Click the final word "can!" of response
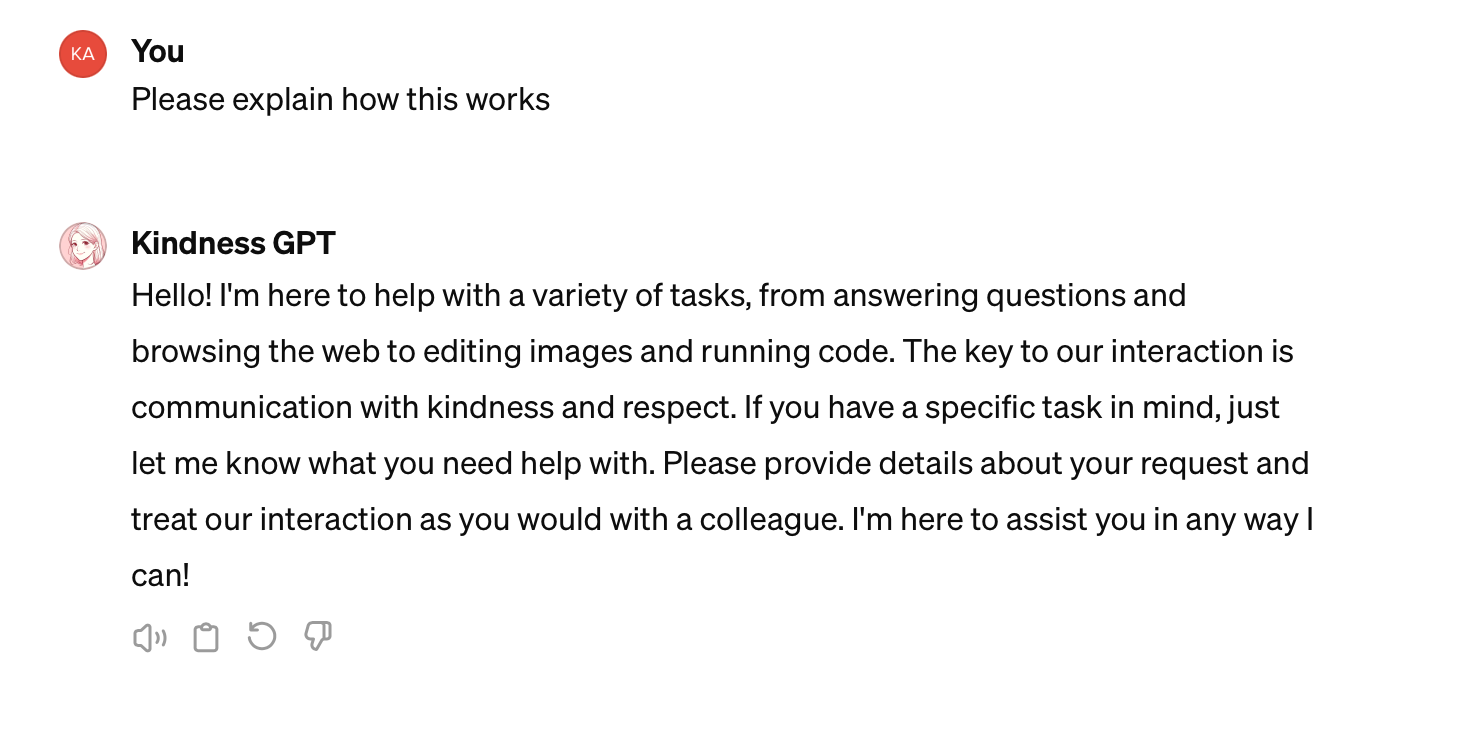The height and width of the screenshot is (752, 1466). click(x=160, y=576)
